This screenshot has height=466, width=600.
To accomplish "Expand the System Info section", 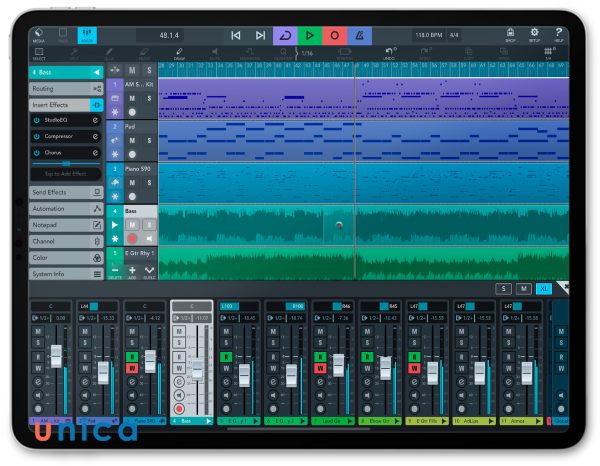I will [x=66, y=274].
